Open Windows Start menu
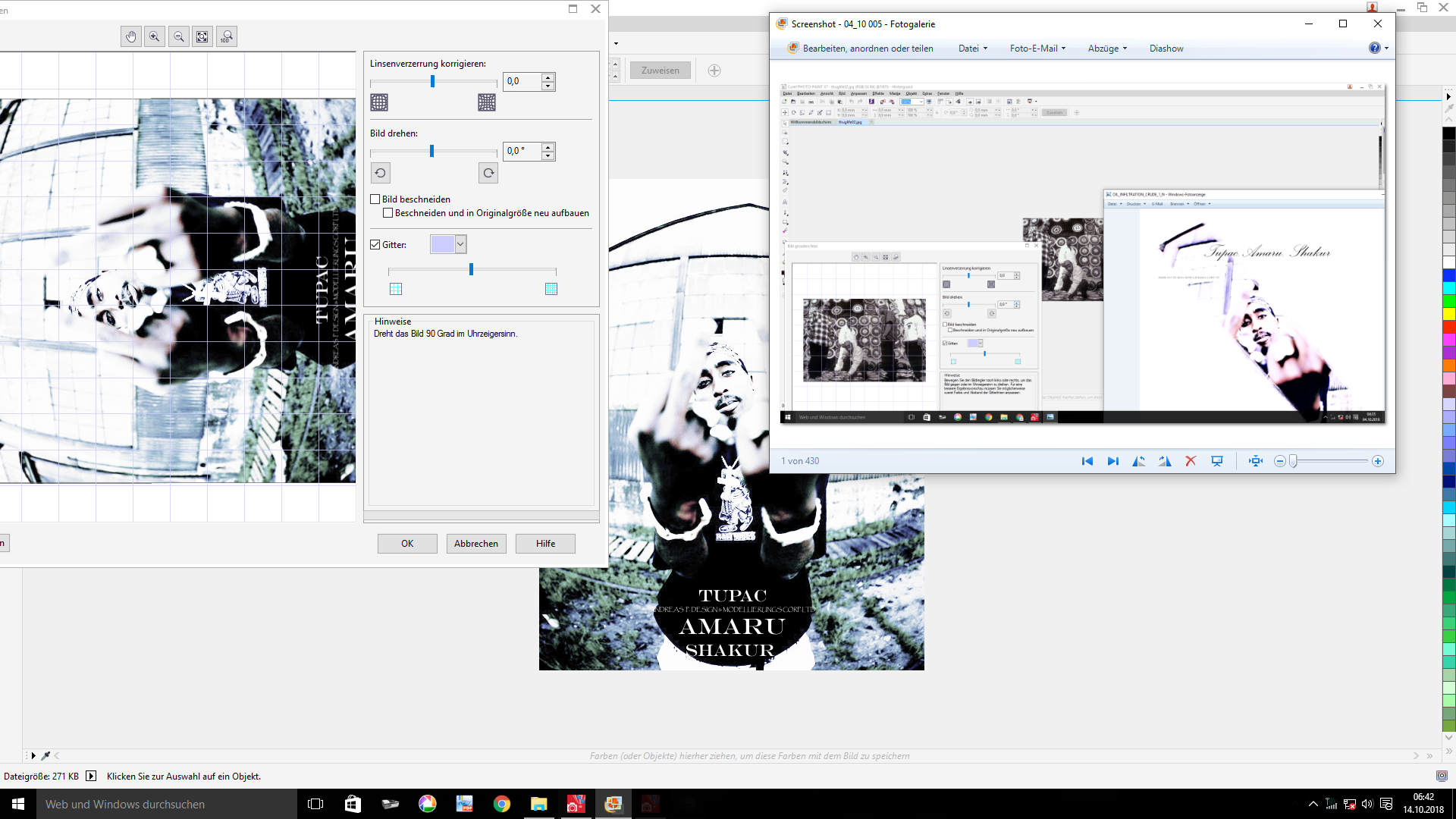This screenshot has width=1456, height=819. (x=18, y=804)
